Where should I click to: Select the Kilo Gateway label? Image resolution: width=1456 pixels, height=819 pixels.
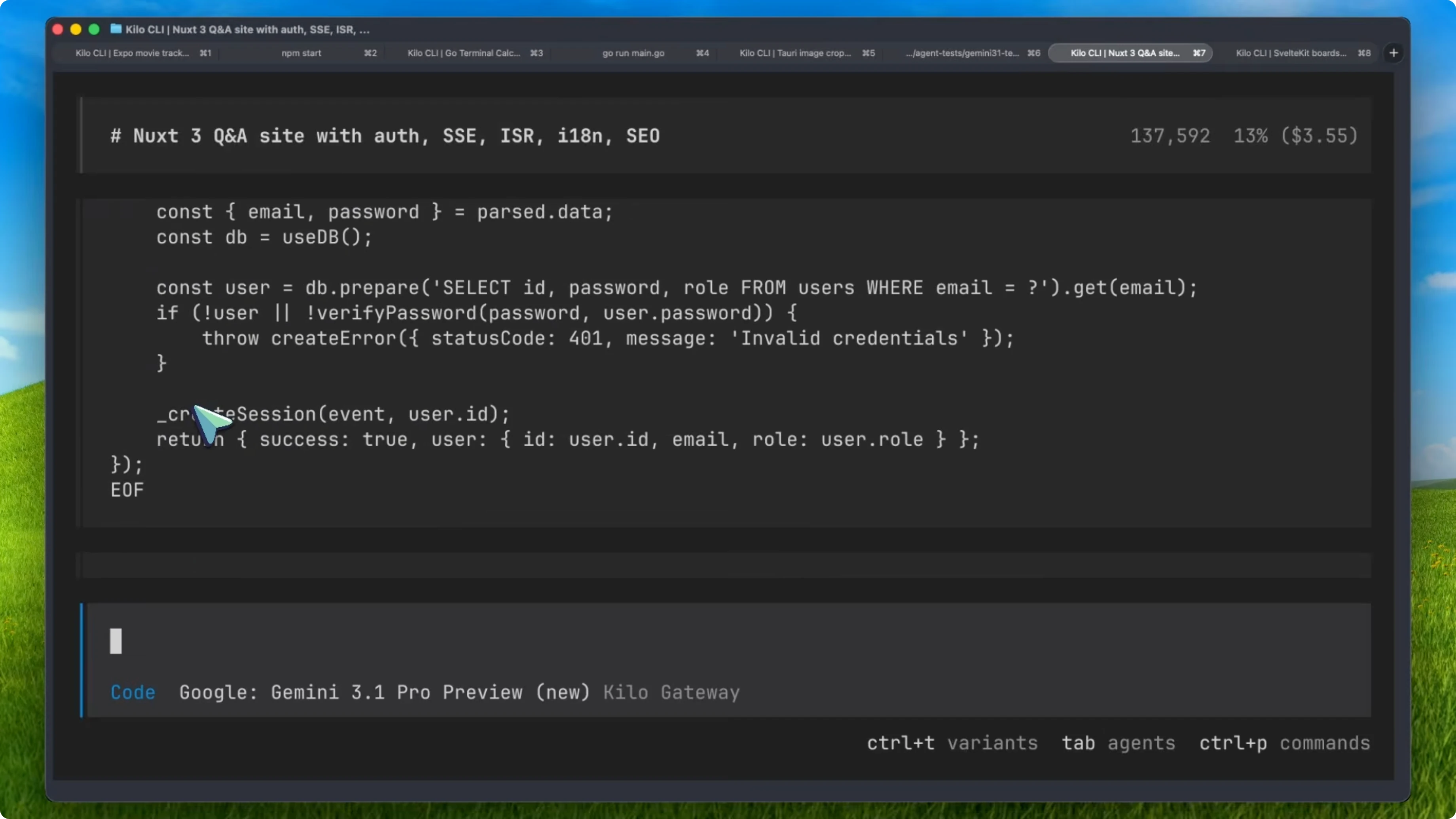point(671,692)
